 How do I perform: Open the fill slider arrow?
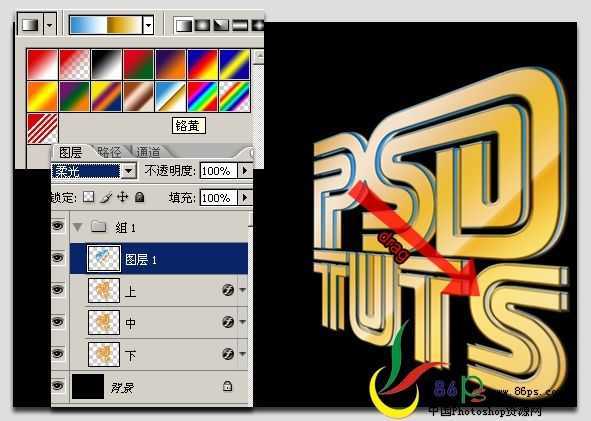245,197
